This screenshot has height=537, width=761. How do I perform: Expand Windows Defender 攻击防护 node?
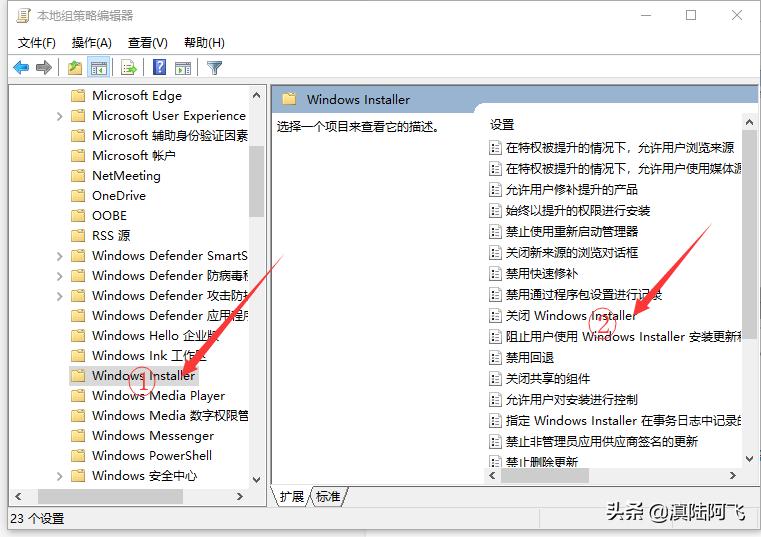coord(59,296)
